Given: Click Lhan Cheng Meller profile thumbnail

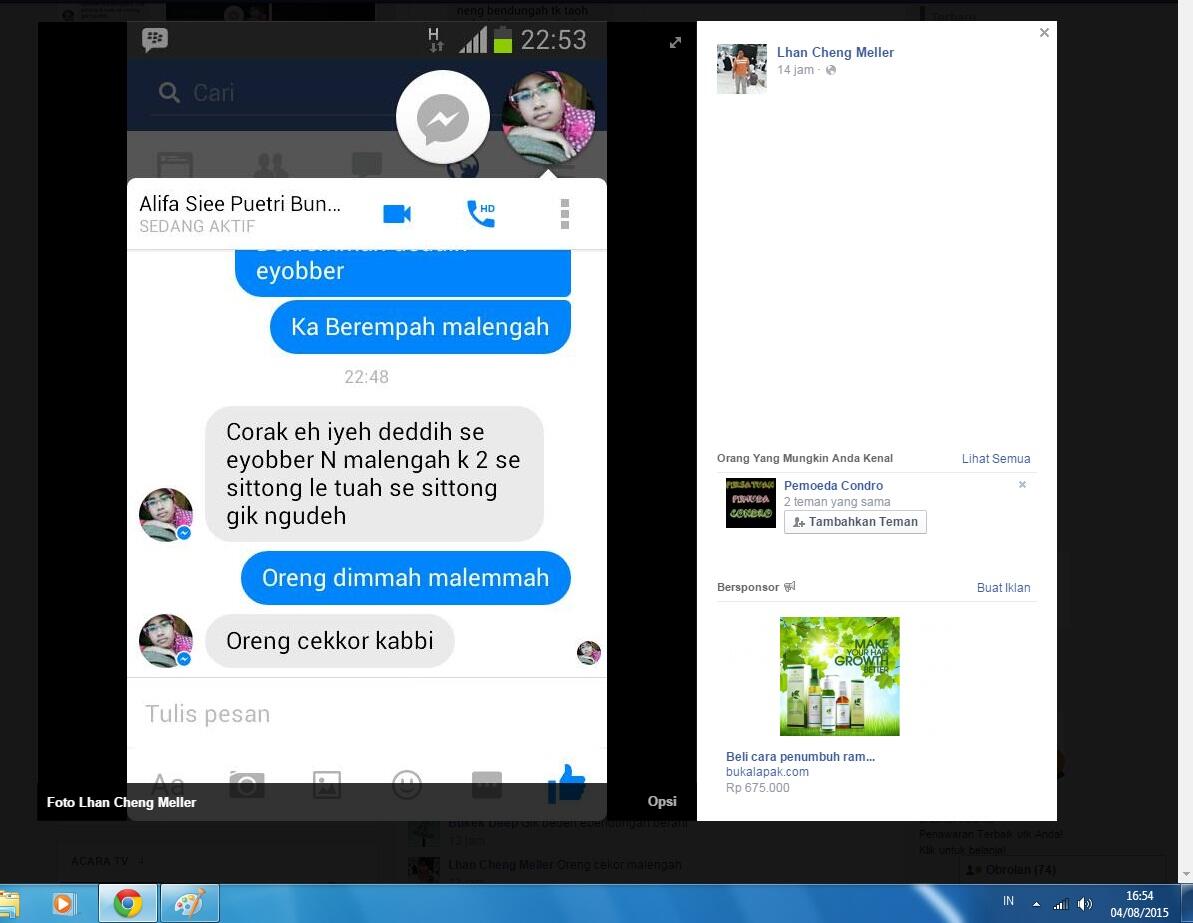Looking at the screenshot, I should tap(741, 68).
